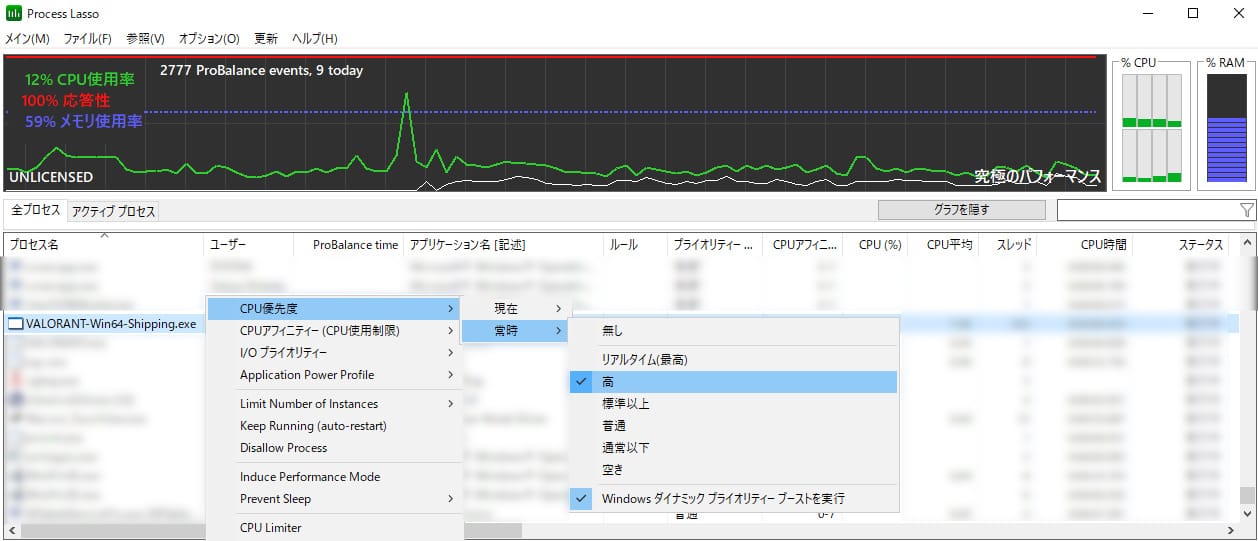Toggle Windows ダイナミック プライオリティー ブースト option
1258x541 pixels.
722,498
